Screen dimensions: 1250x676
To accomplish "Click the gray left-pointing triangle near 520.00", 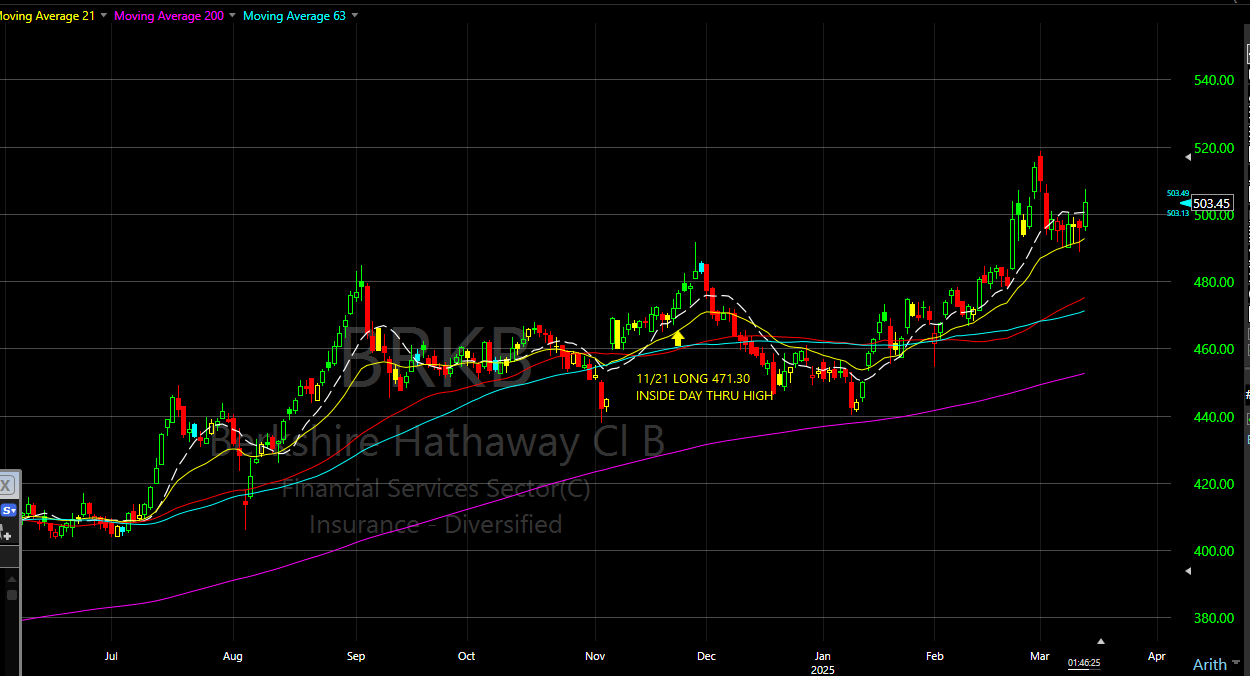I will coord(1188,156).
